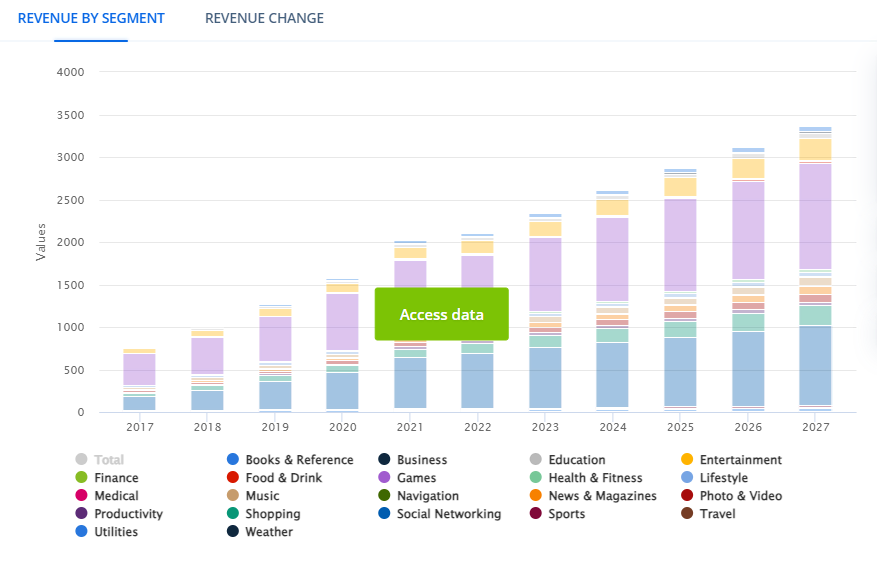Click the Medical legend color dot
The height and width of the screenshot is (563, 877).
(81, 495)
